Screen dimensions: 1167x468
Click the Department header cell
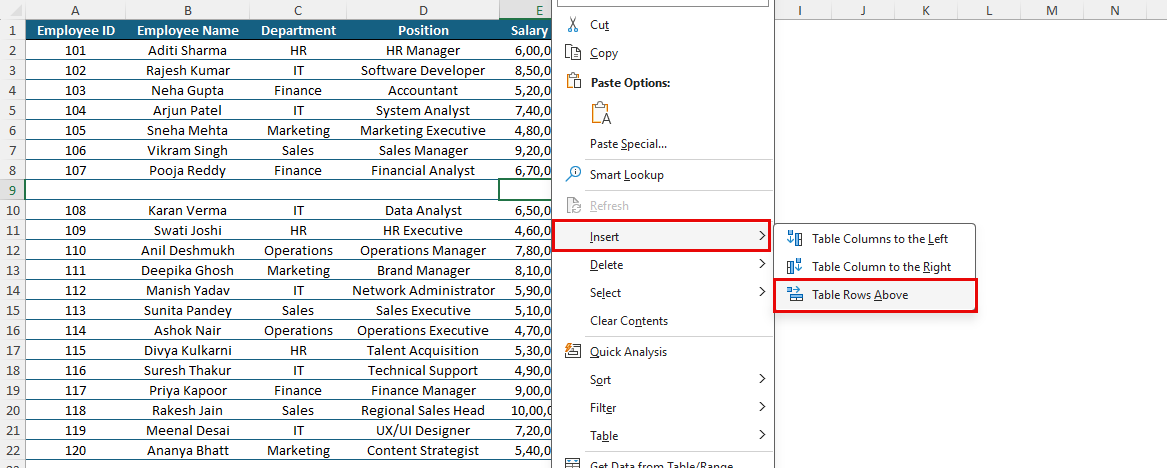click(298, 31)
